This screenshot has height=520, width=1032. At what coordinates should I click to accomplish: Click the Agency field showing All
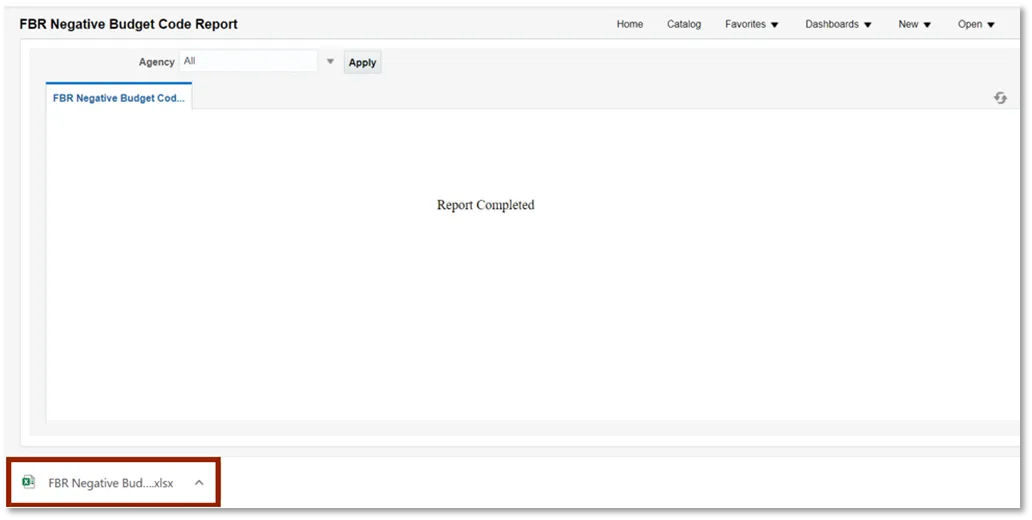[249, 61]
